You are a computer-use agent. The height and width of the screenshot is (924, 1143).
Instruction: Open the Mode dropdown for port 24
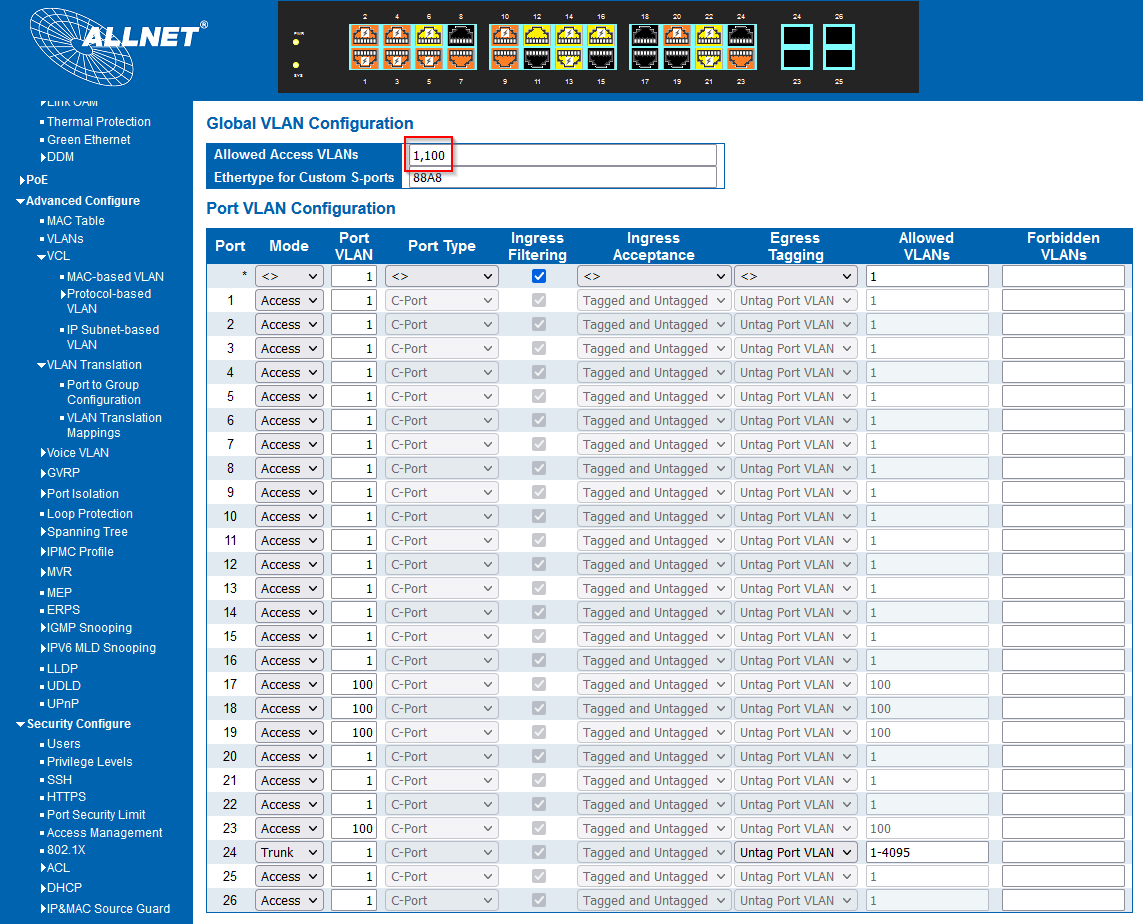(289, 852)
